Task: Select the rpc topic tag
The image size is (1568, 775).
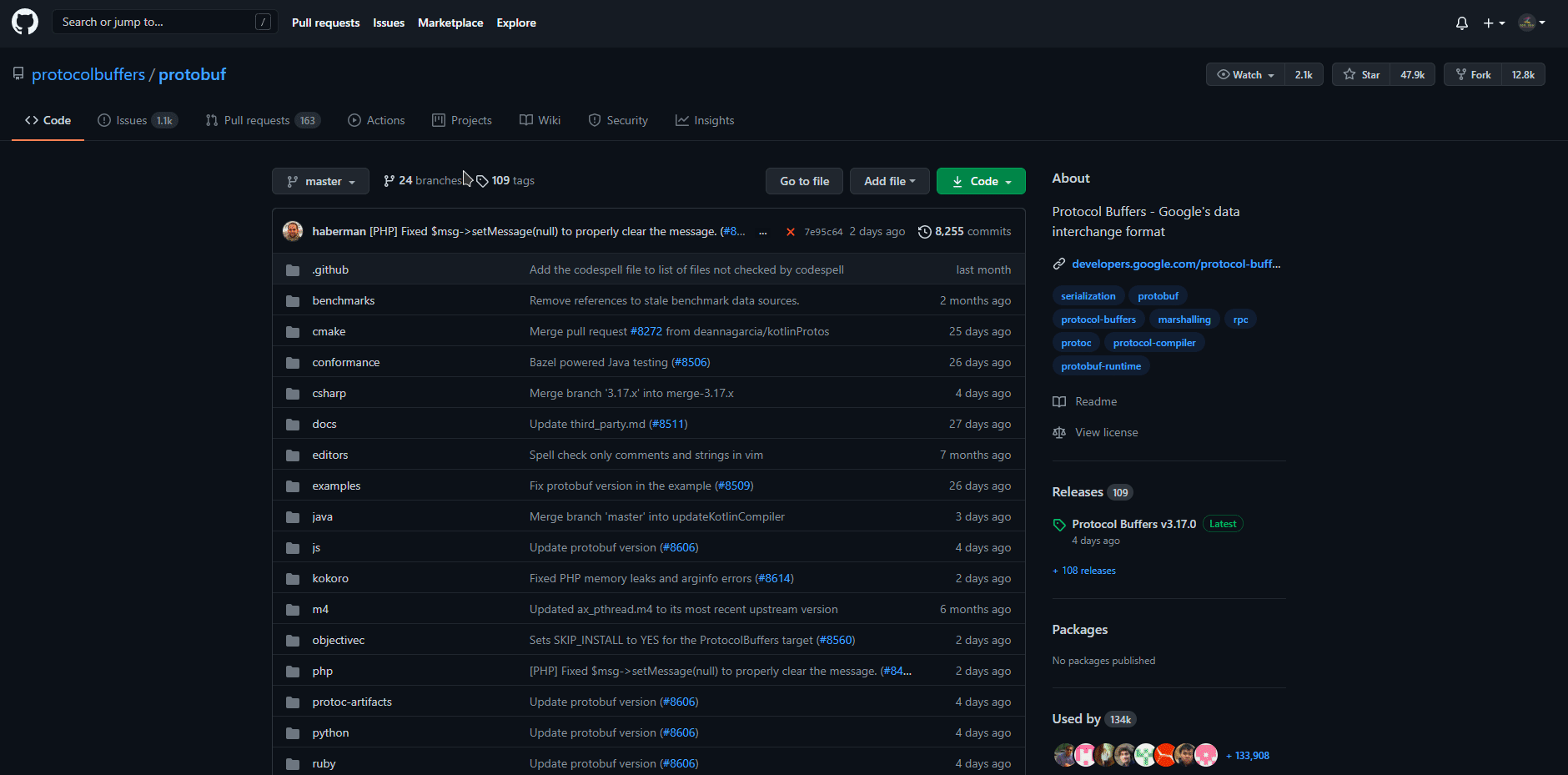Action: (1241, 320)
